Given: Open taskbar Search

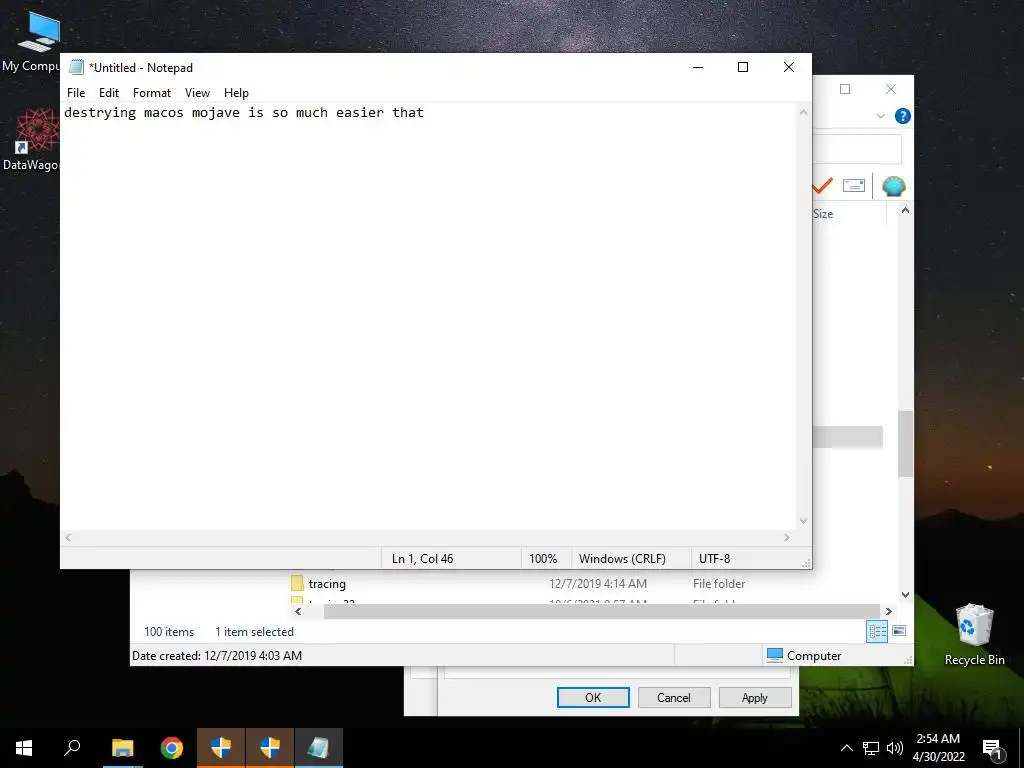Looking at the screenshot, I should click(x=72, y=748).
